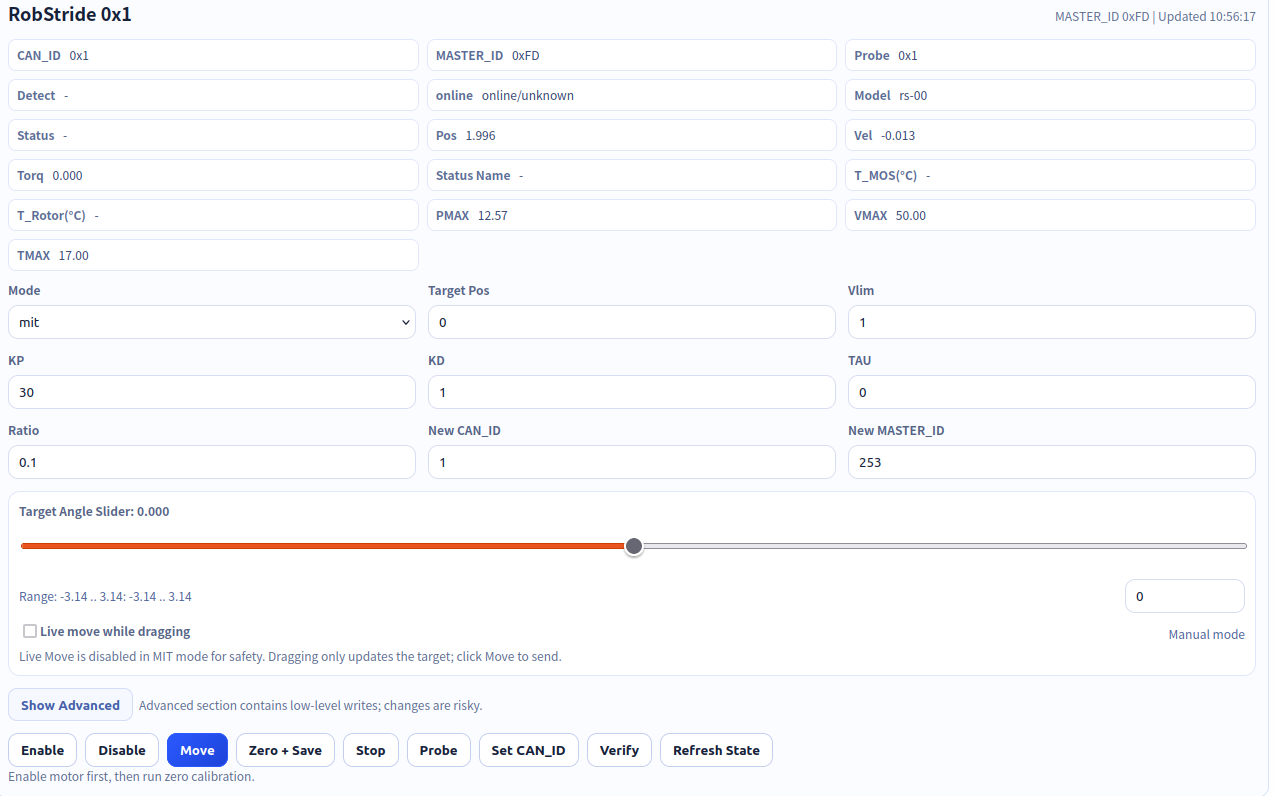Click the Status Name cell
This screenshot has height=796, width=1274.
(x=632, y=175)
